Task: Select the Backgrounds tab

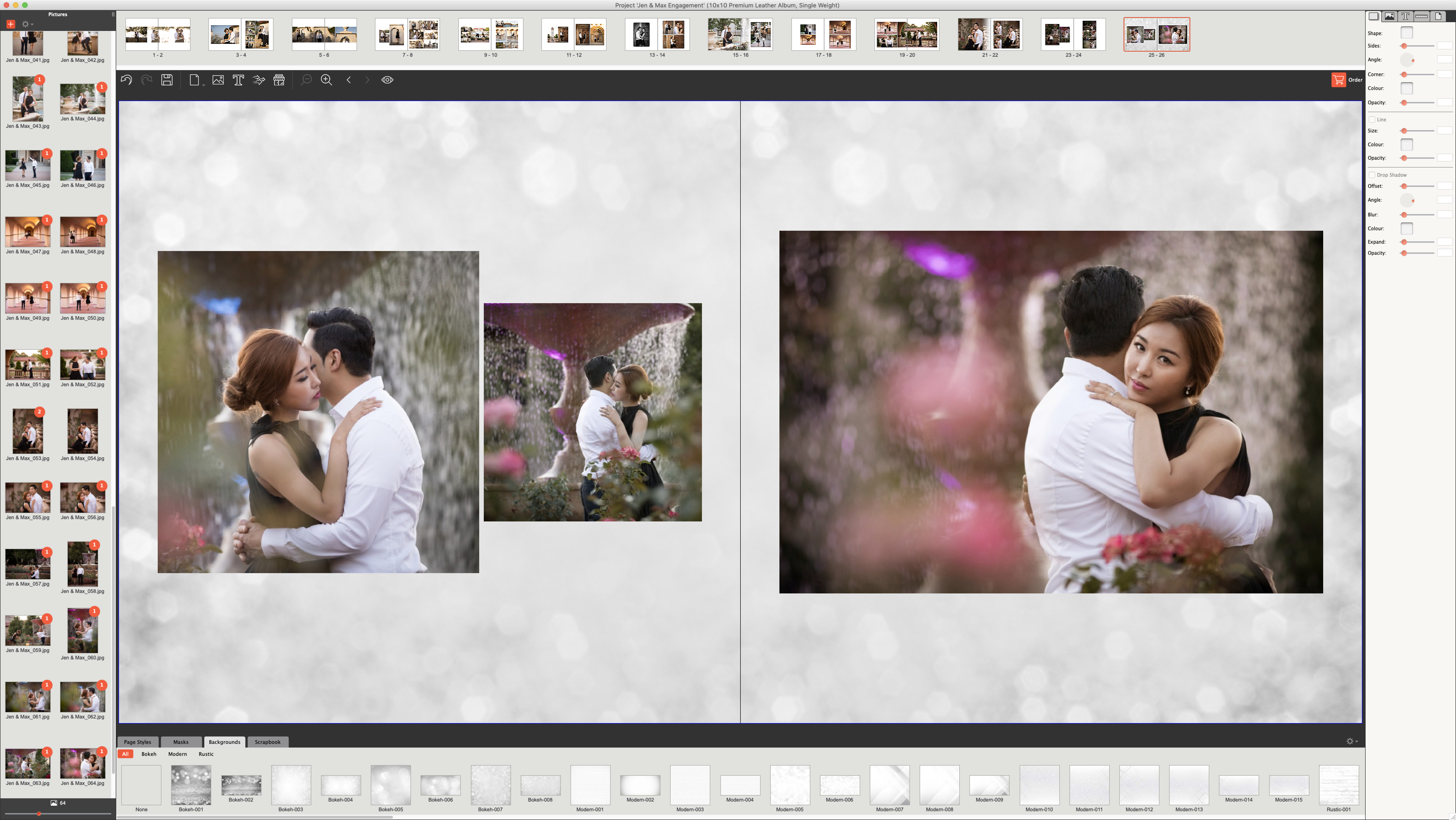Action: tap(224, 742)
